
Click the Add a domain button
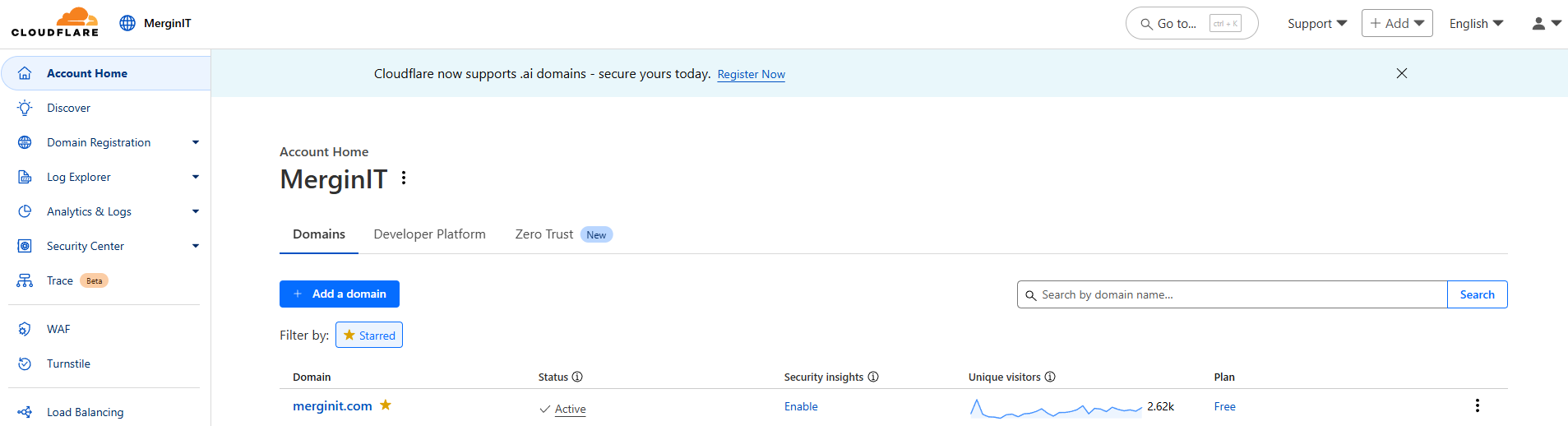(340, 294)
